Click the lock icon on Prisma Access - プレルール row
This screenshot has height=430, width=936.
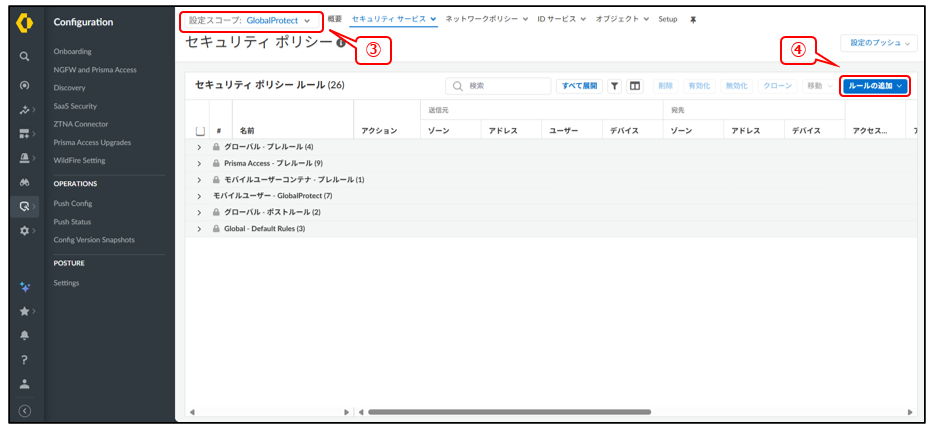(216, 163)
